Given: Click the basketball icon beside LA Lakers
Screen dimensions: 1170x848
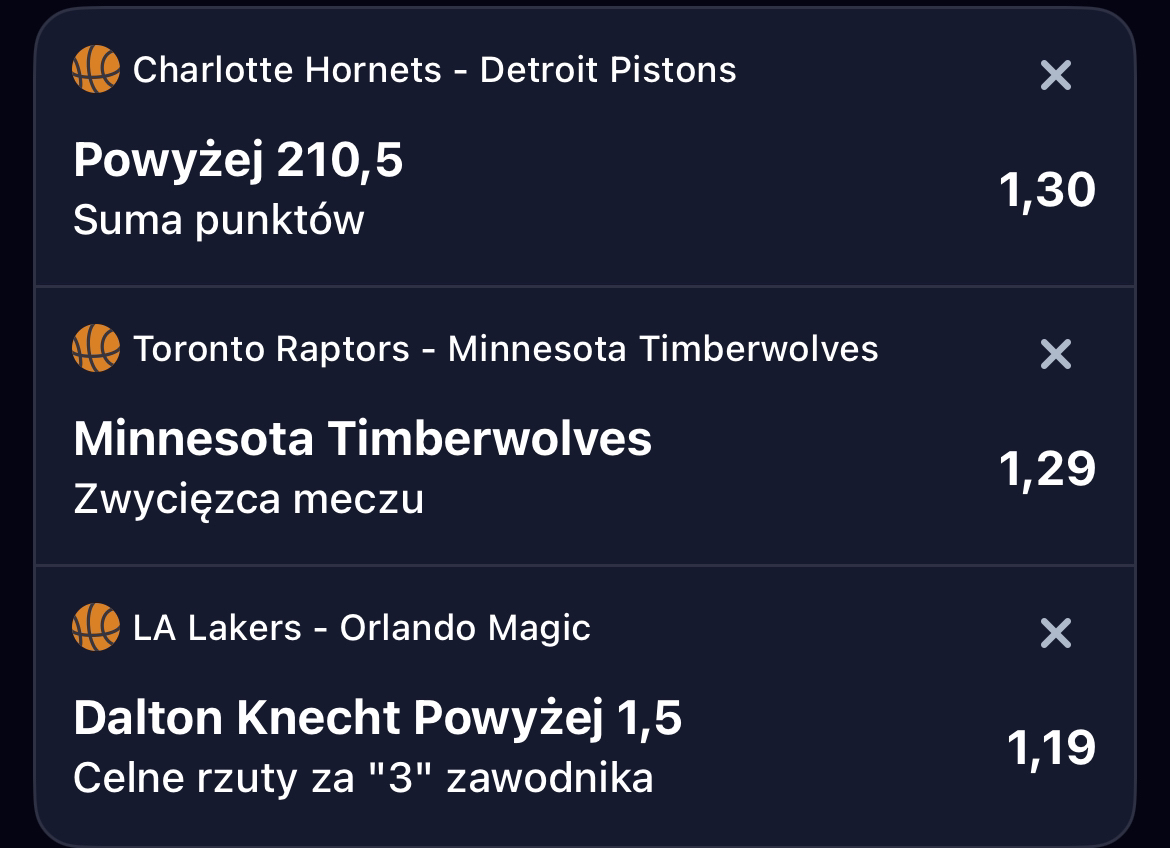Looking at the screenshot, I should (x=96, y=628).
